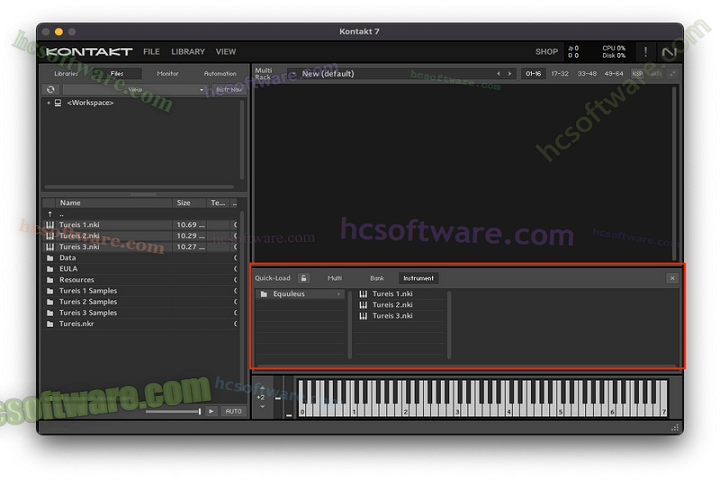Open the SHOP
Image resolution: width=720 pixels, height=480 pixels.
(546, 52)
